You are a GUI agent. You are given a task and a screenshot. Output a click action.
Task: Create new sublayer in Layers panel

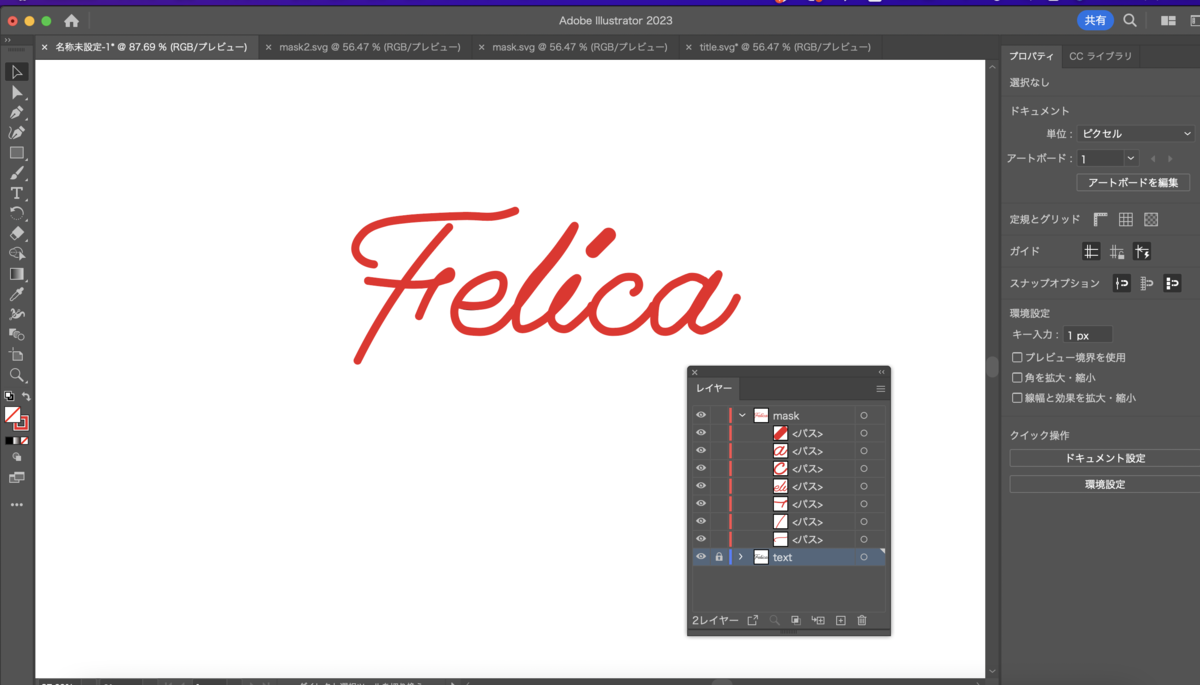(x=818, y=621)
